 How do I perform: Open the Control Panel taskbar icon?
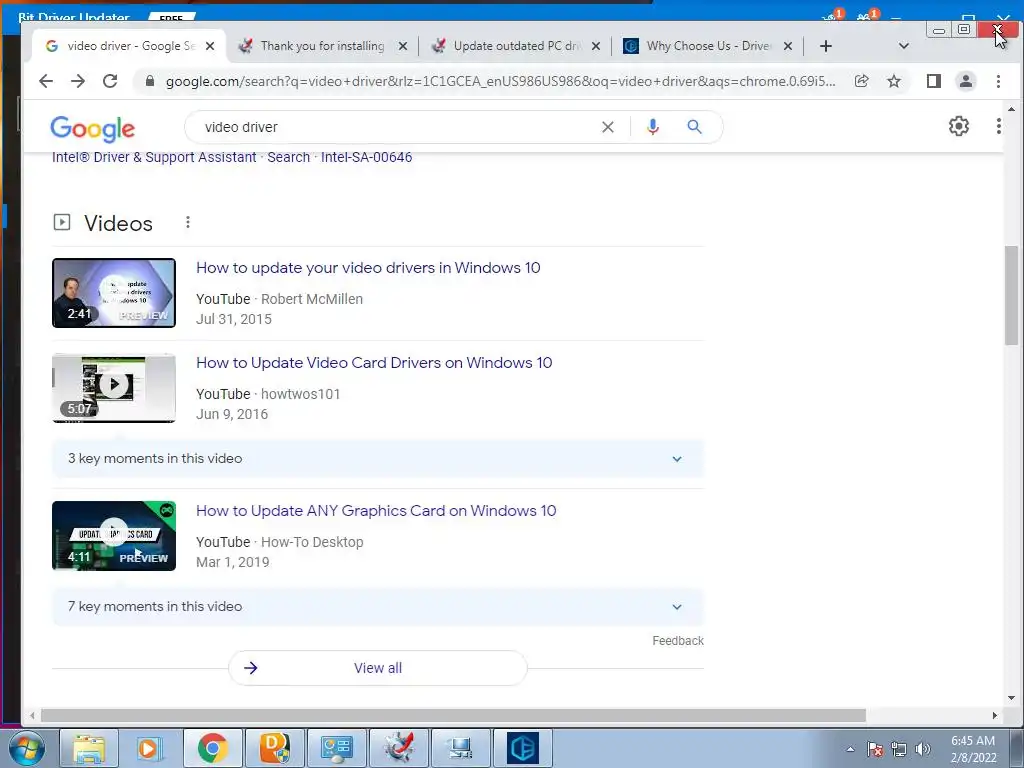point(336,748)
